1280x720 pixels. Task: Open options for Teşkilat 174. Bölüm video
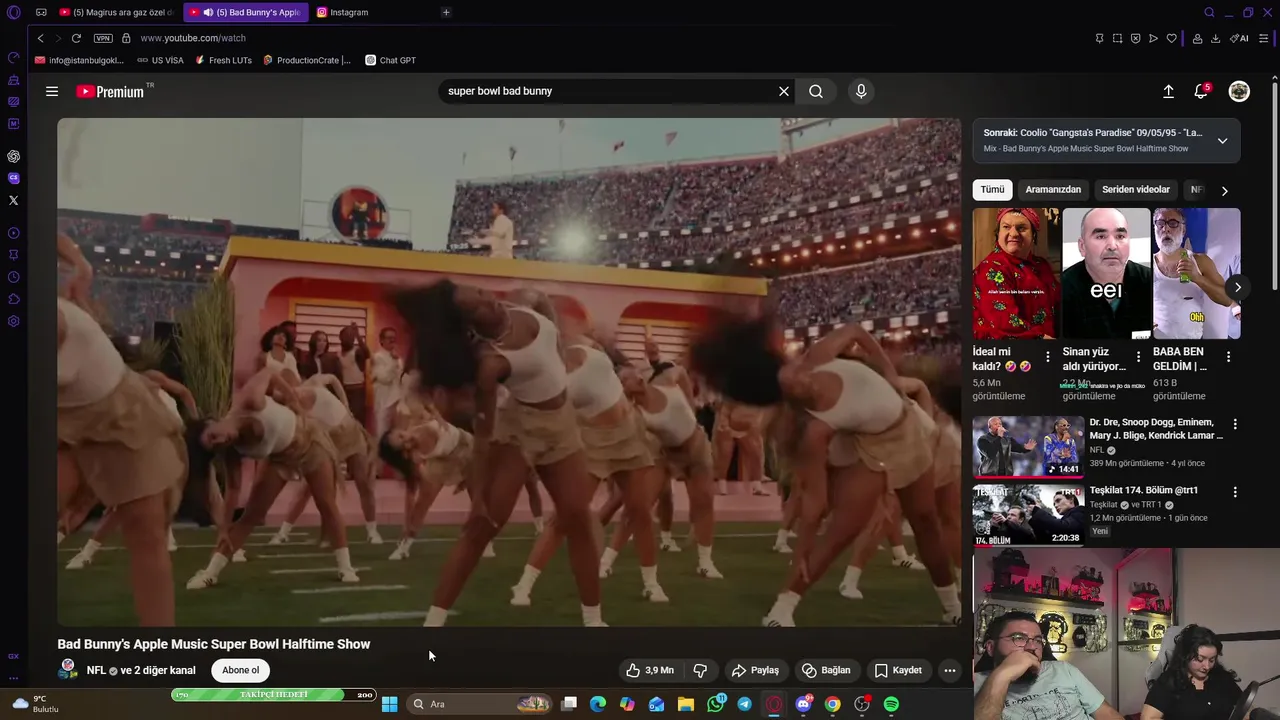tap(1235, 492)
